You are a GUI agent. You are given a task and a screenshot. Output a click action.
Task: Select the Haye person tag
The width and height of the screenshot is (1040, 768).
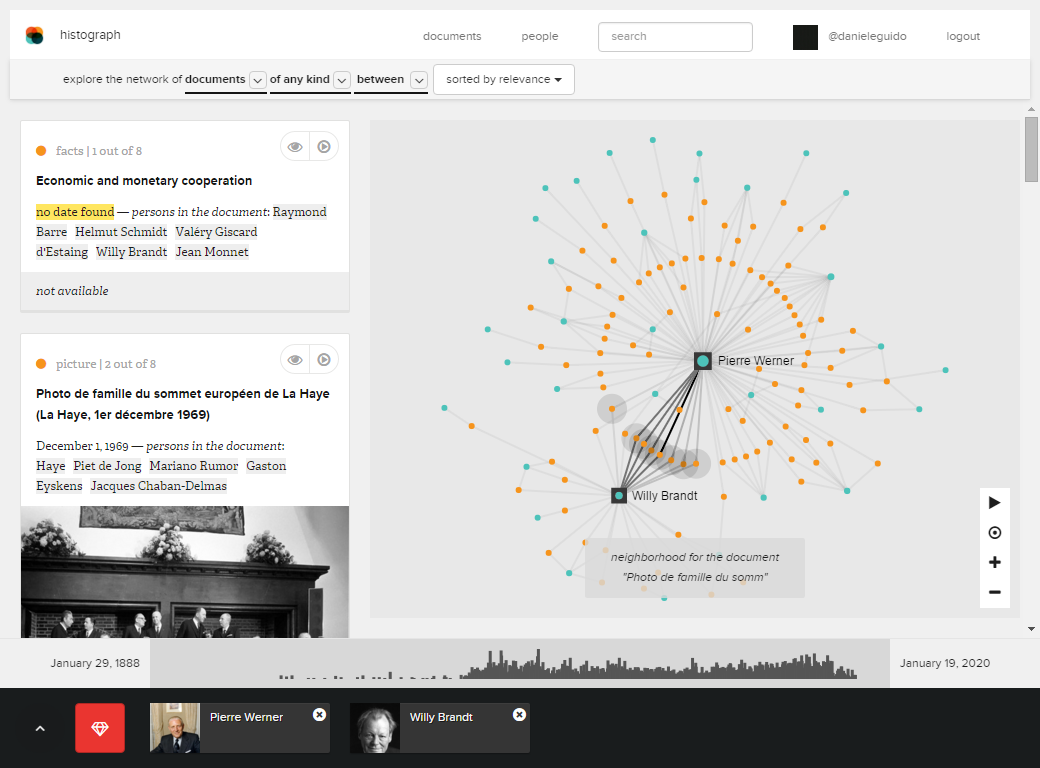(50, 466)
